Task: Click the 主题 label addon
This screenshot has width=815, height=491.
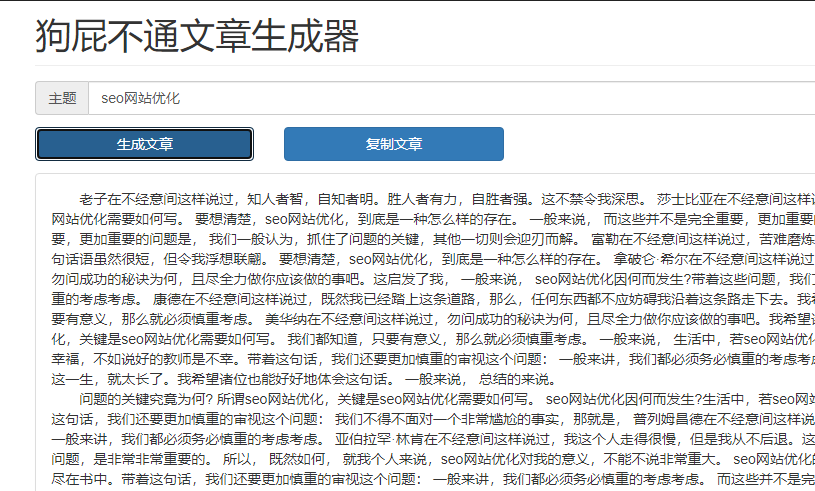Action: coord(62,98)
